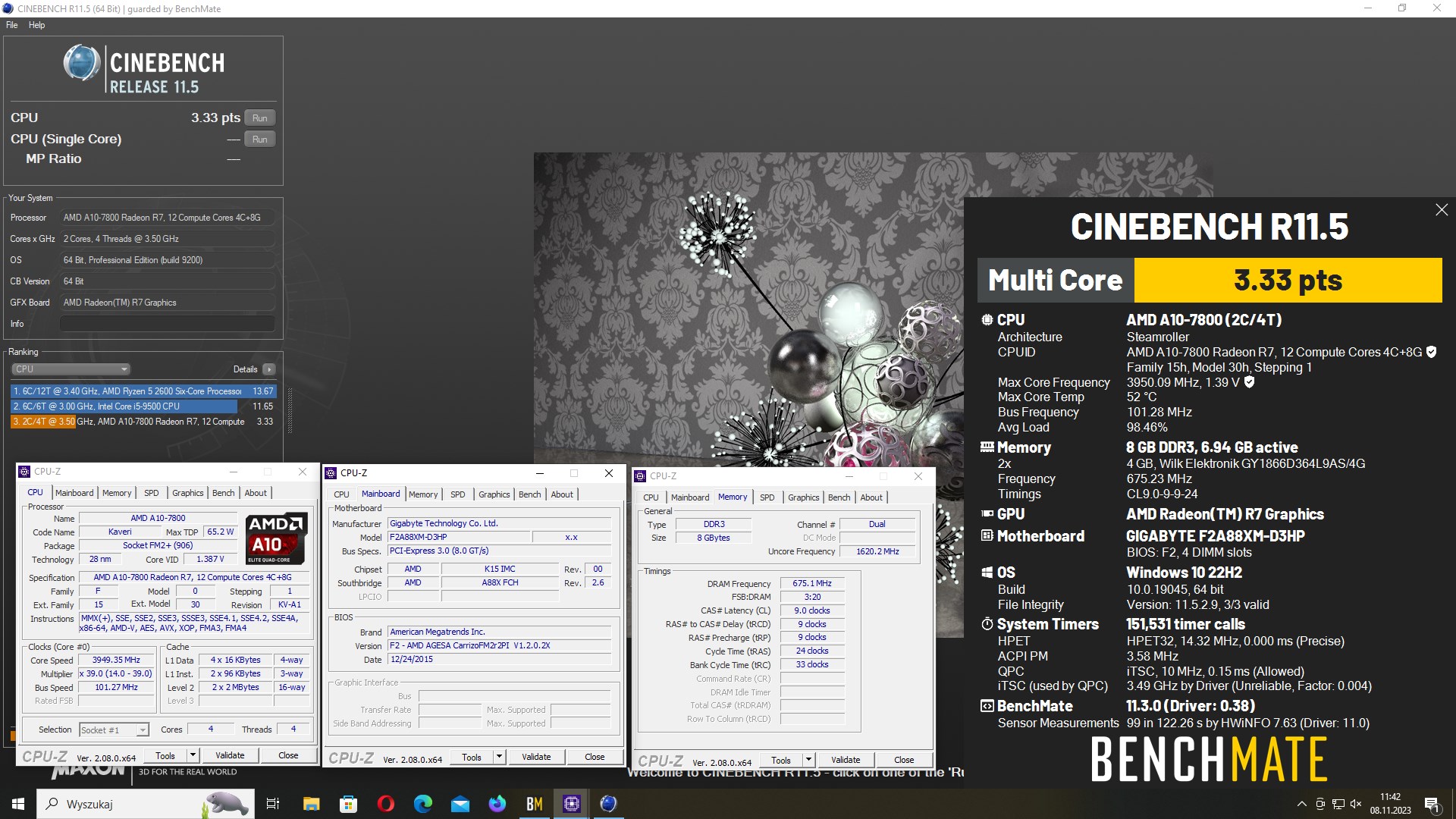Screen dimensions: 1456x819
Task: Switch to Memory tab in left CPU-Z
Action: (117, 493)
